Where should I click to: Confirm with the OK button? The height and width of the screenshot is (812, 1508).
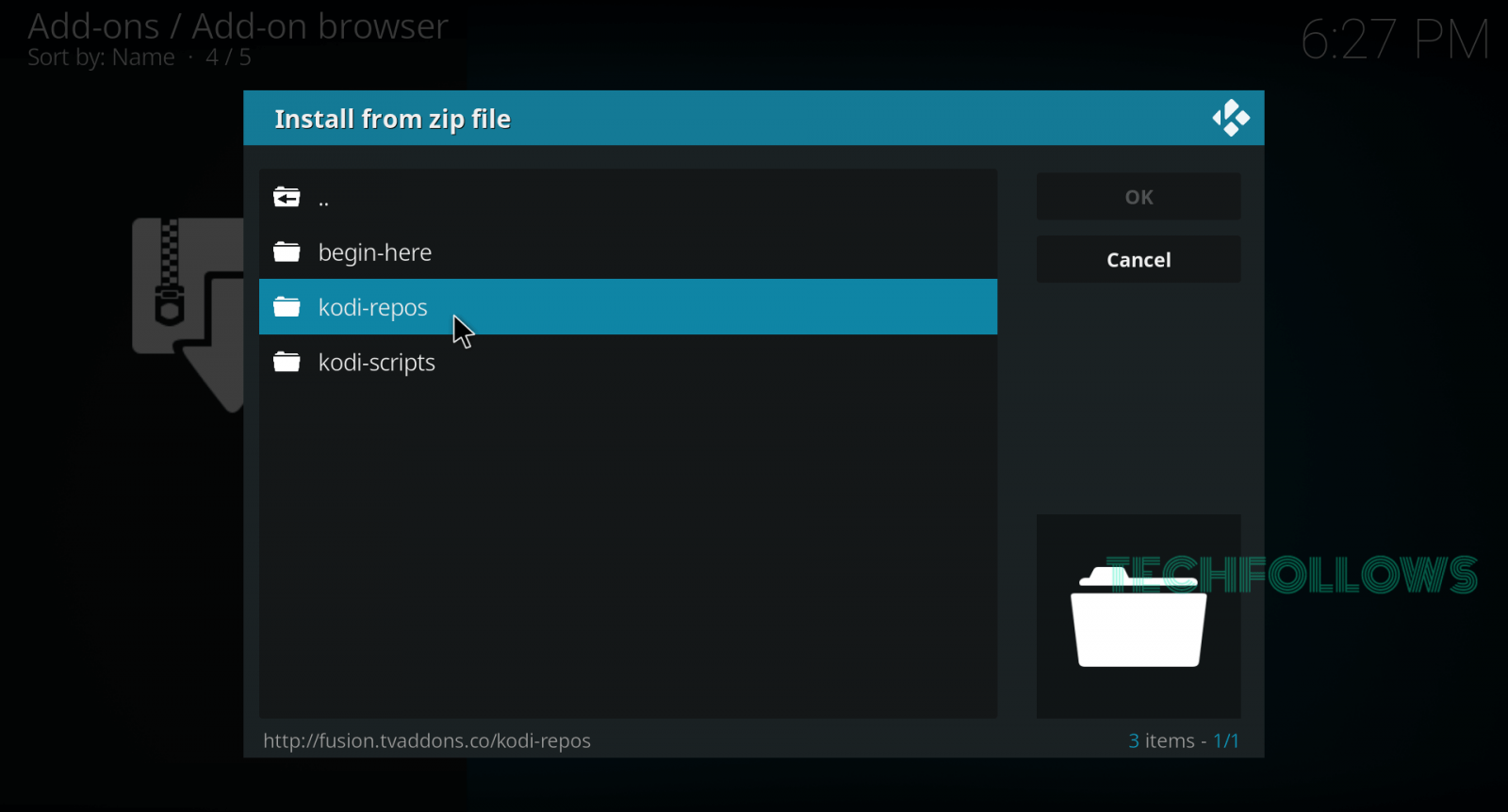tap(1139, 197)
